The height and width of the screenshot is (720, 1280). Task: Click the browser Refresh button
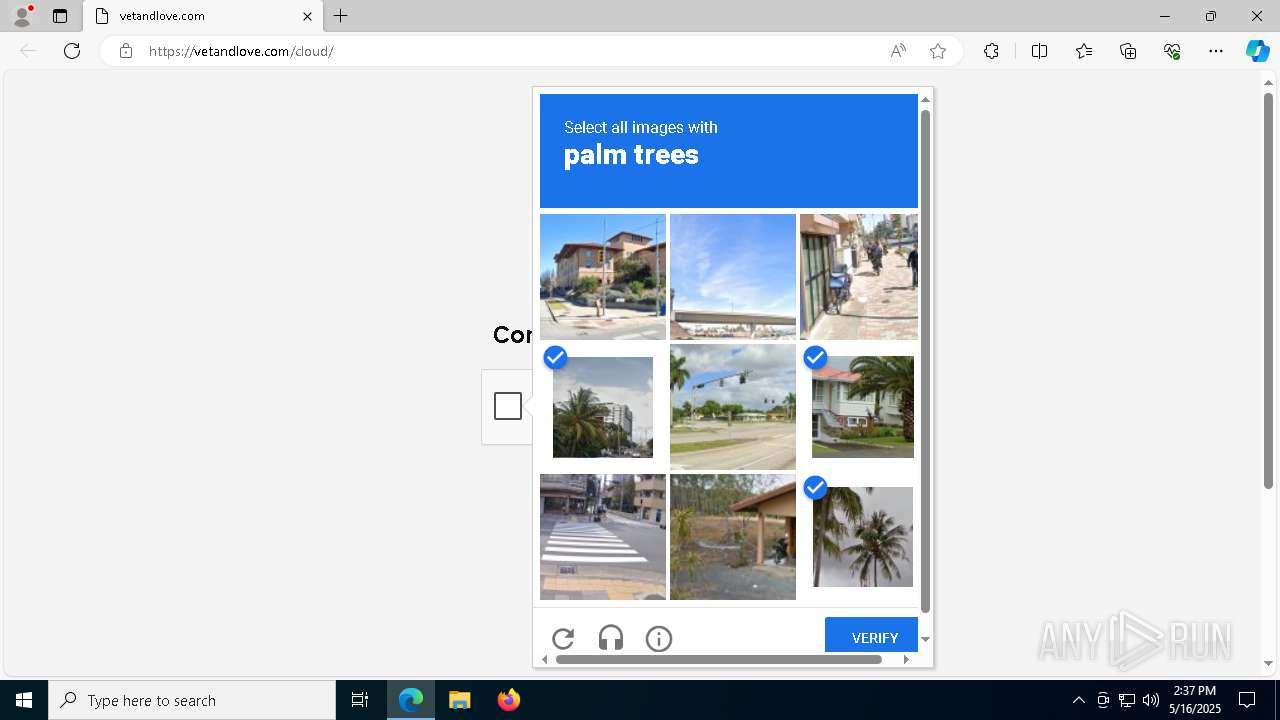point(72,51)
